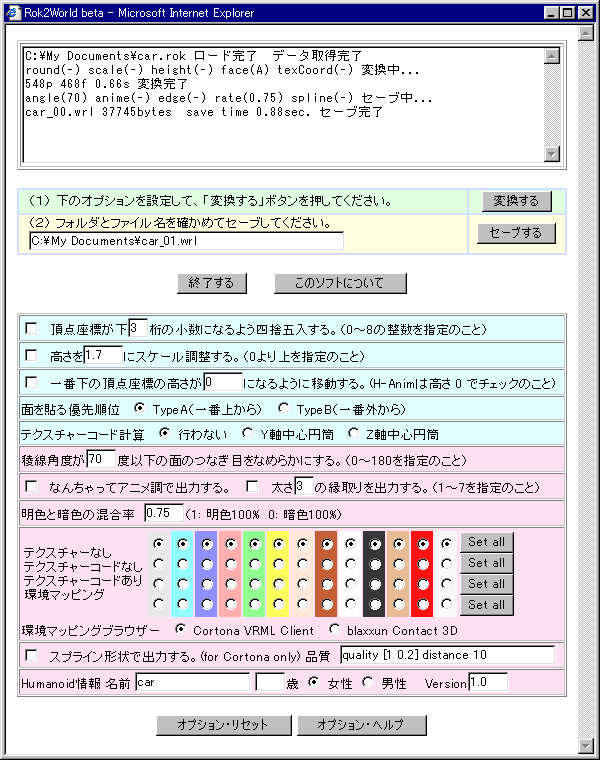
Task: Select テクスチャーなし radio in pink column
Action: coord(231,544)
